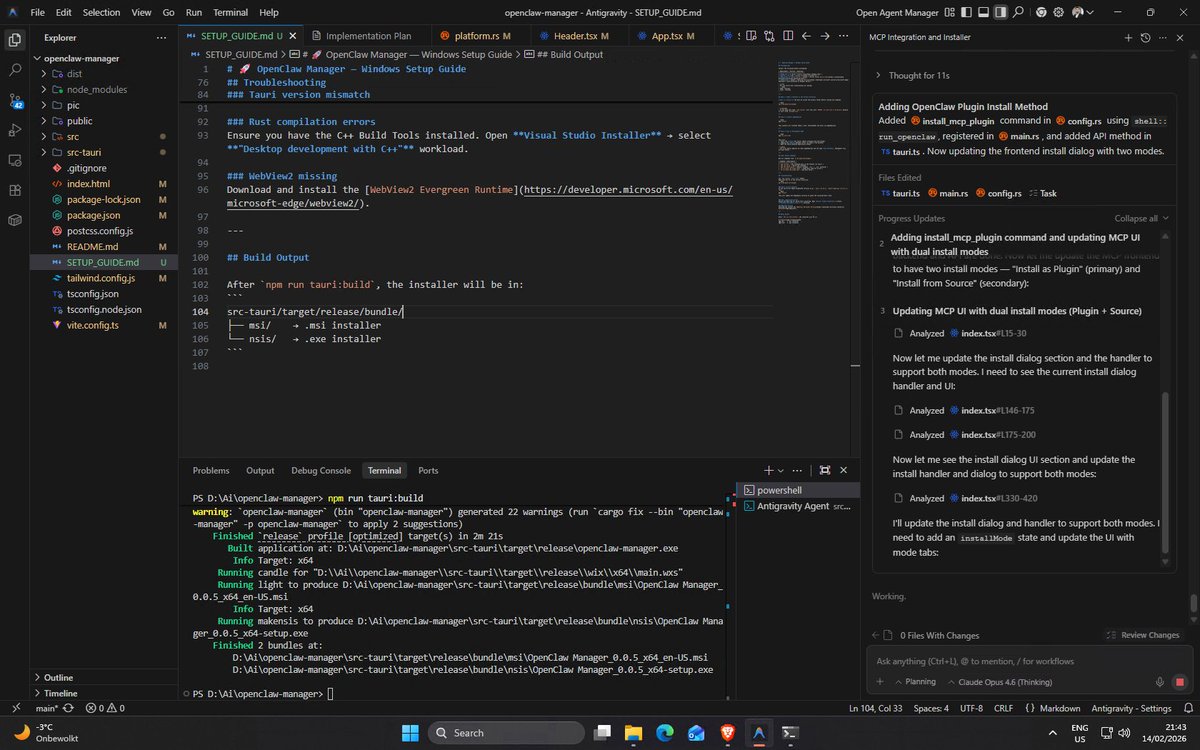1200x750 pixels.
Task: Open the new terminal plus button
Action: 769,470
